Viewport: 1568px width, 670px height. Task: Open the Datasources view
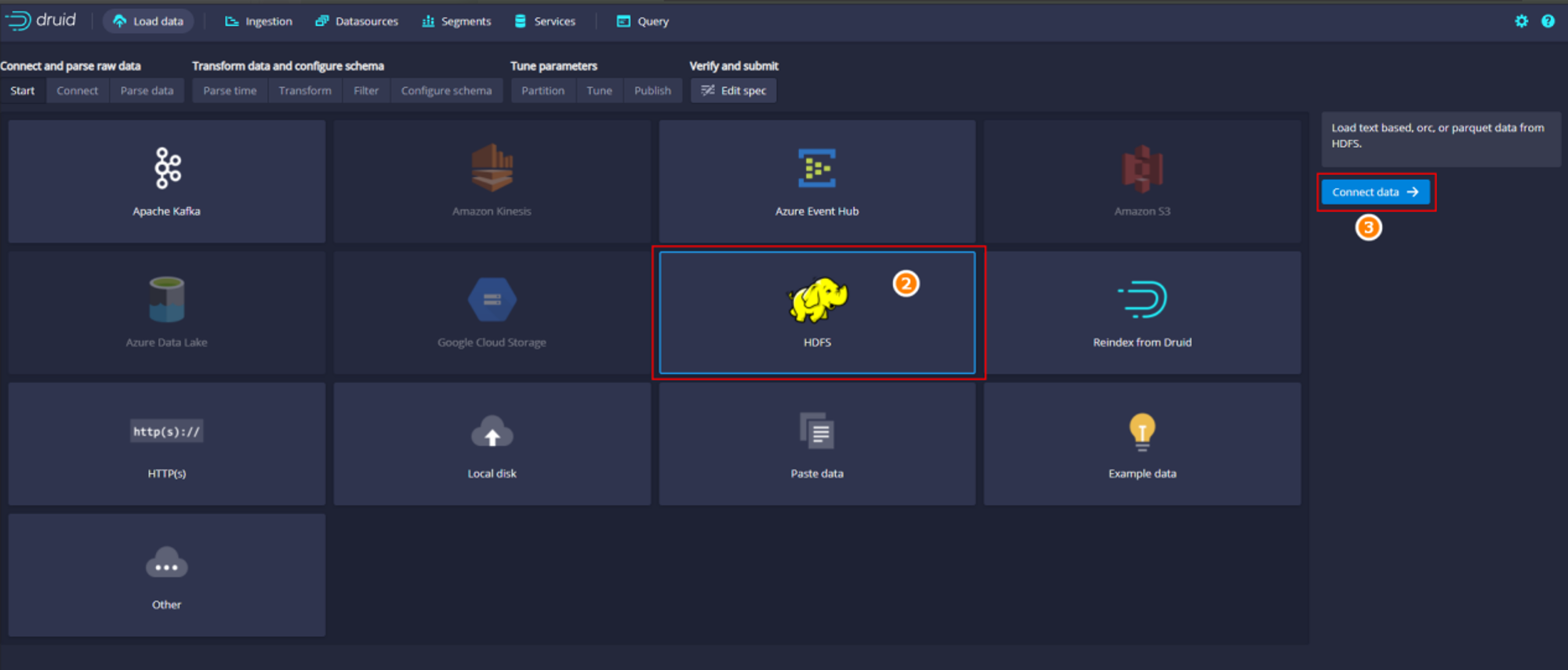[x=357, y=21]
